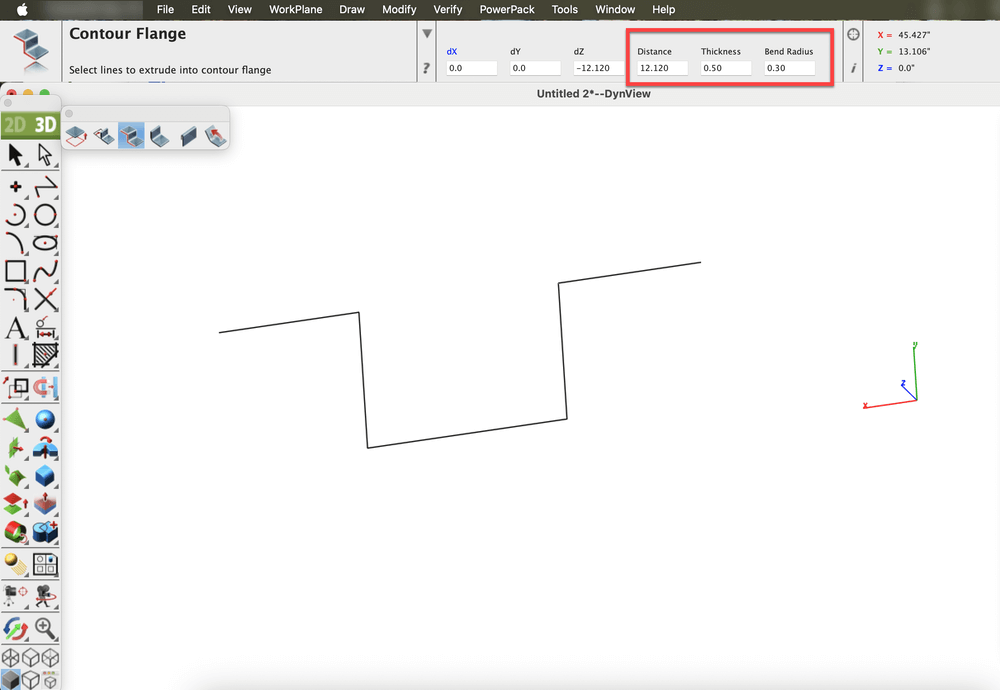Open the Verify menu

click(447, 9)
